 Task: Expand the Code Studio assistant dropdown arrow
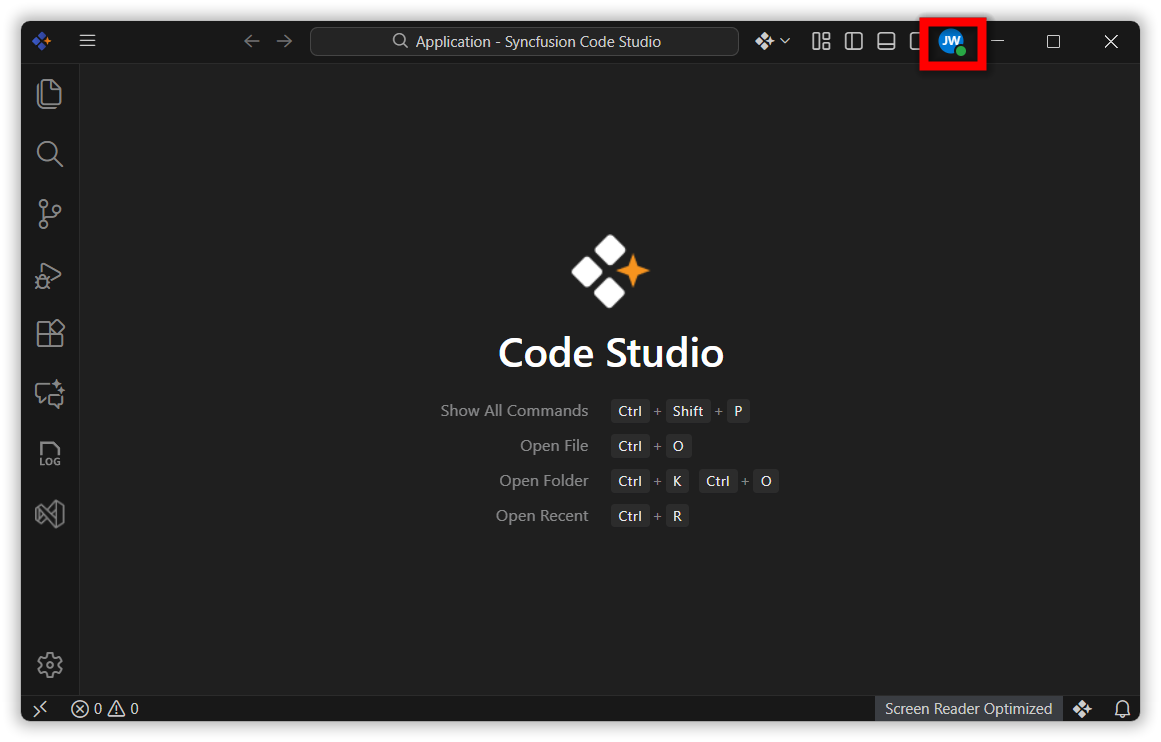pyautogui.click(x=785, y=41)
